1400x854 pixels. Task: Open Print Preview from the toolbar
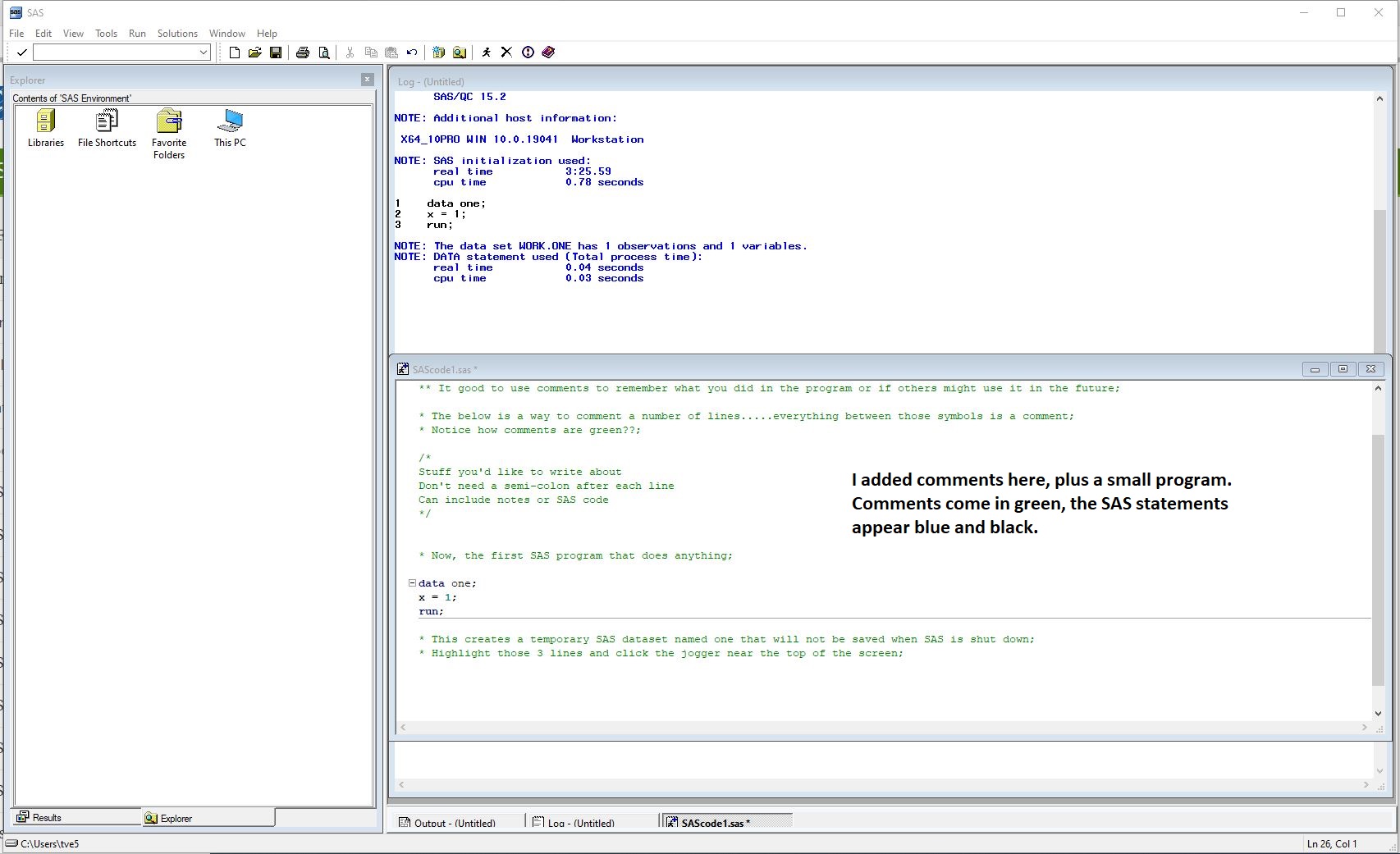tap(324, 53)
